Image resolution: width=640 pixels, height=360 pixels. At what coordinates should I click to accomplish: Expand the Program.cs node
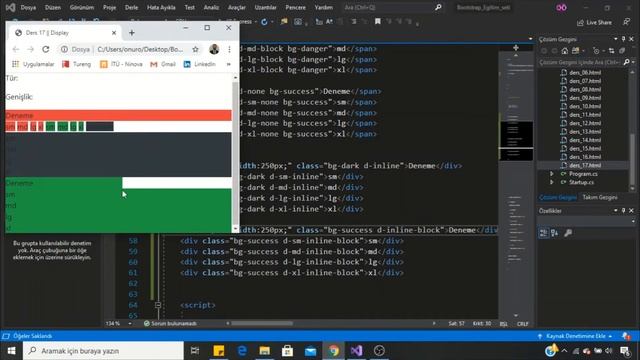point(552,174)
